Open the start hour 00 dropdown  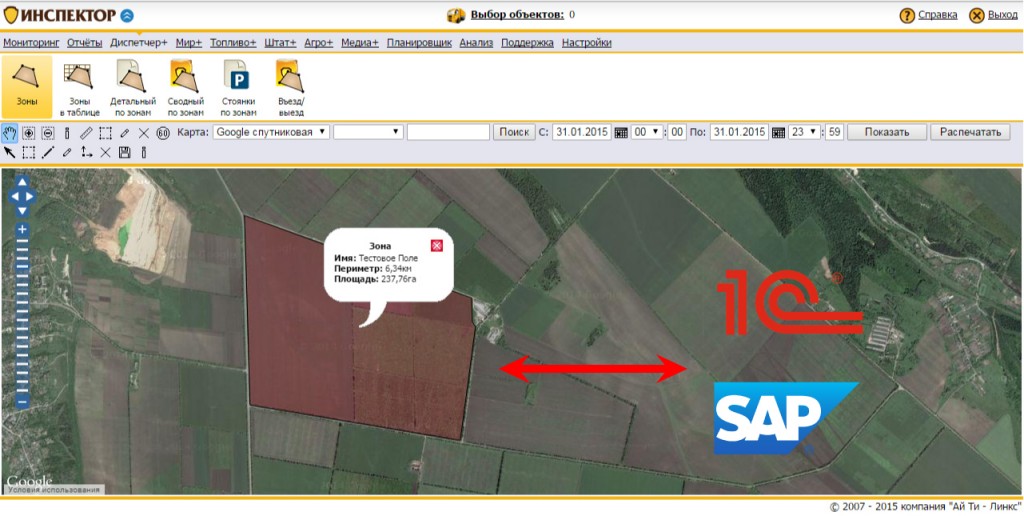pyautogui.click(x=647, y=132)
